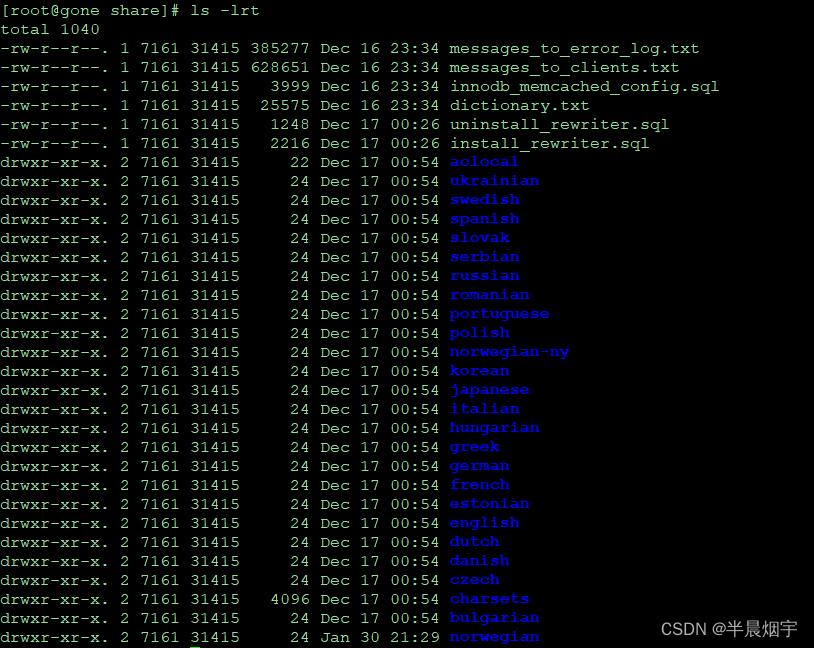Click the korean directory name
Image resolution: width=814 pixels, height=648 pixels.
coord(480,371)
